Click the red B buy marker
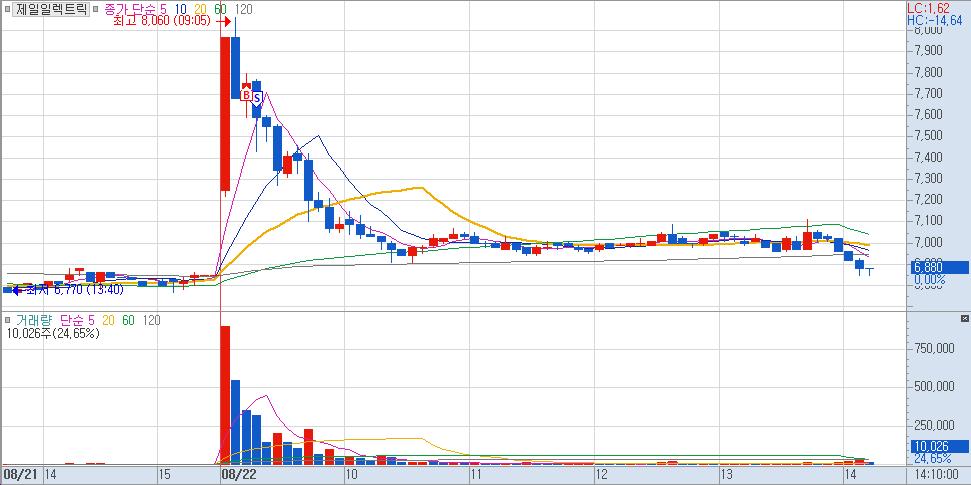971x485 pixels. tap(246, 95)
